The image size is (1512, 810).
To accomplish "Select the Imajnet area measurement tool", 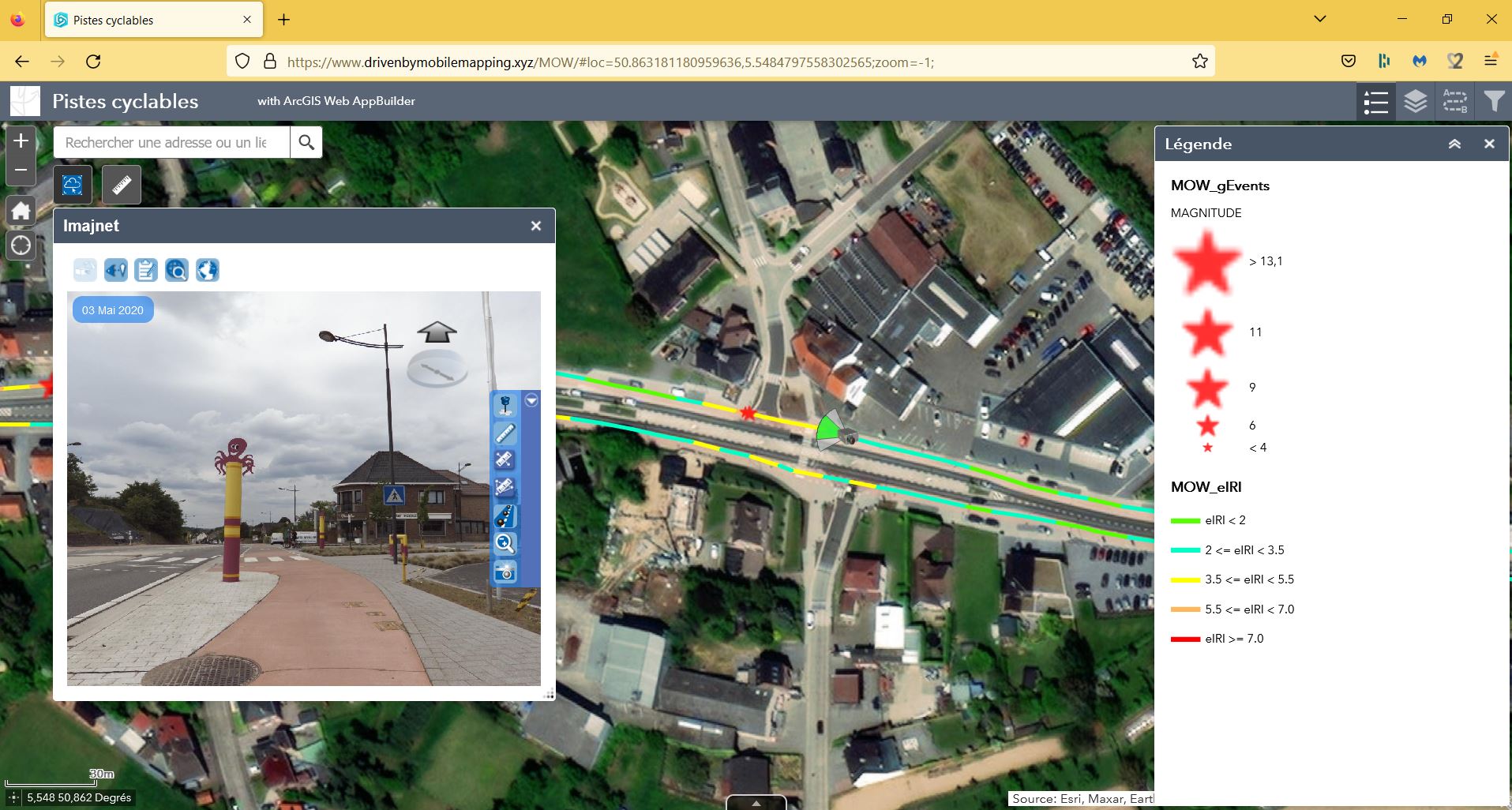I will coord(505,488).
